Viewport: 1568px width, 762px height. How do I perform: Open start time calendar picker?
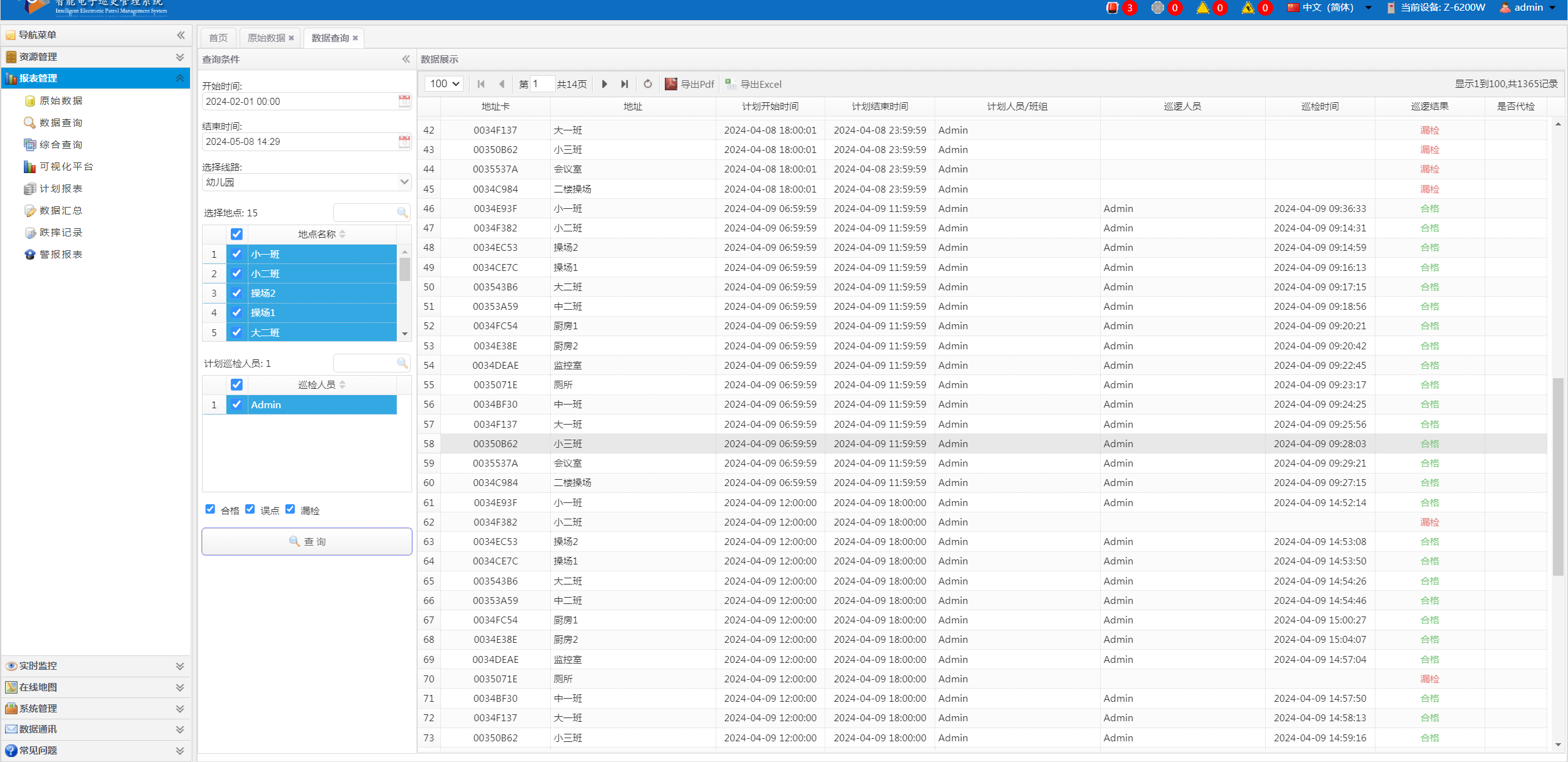point(405,101)
